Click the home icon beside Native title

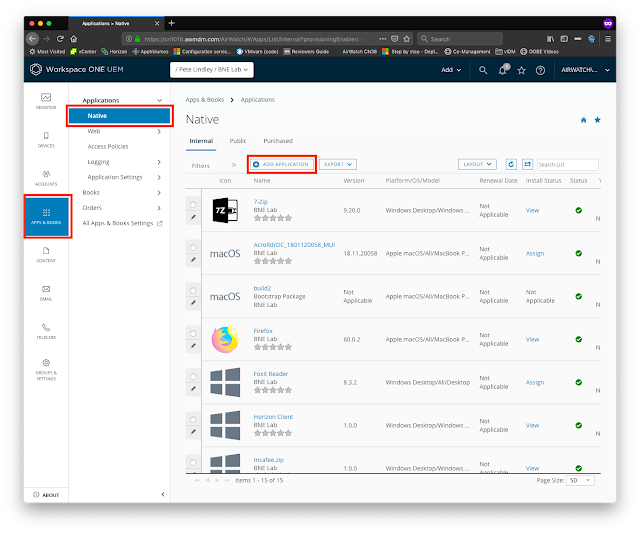coord(584,120)
